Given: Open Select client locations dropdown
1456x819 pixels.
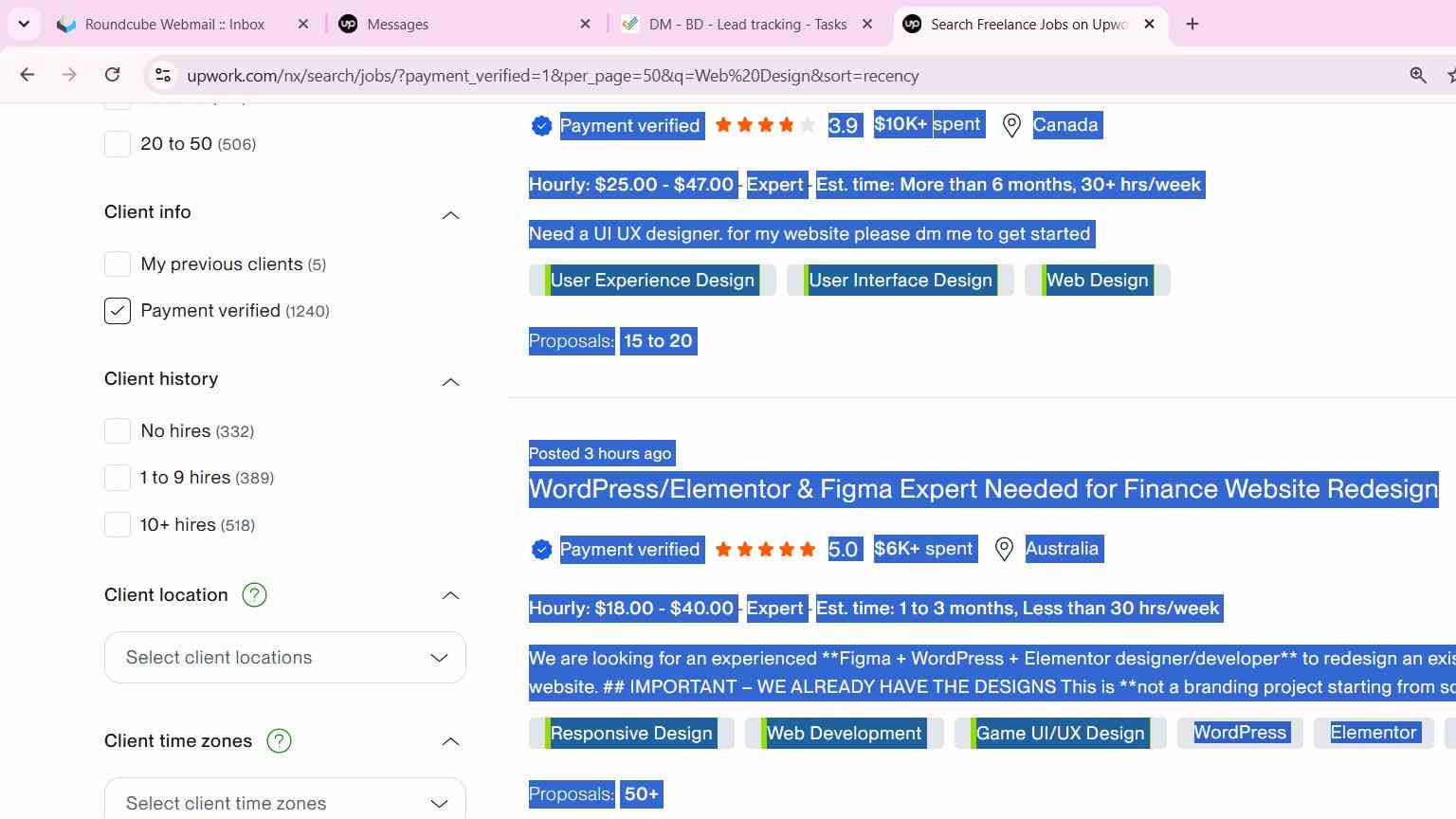Looking at the screenshot, I should (x=285, y=657).
